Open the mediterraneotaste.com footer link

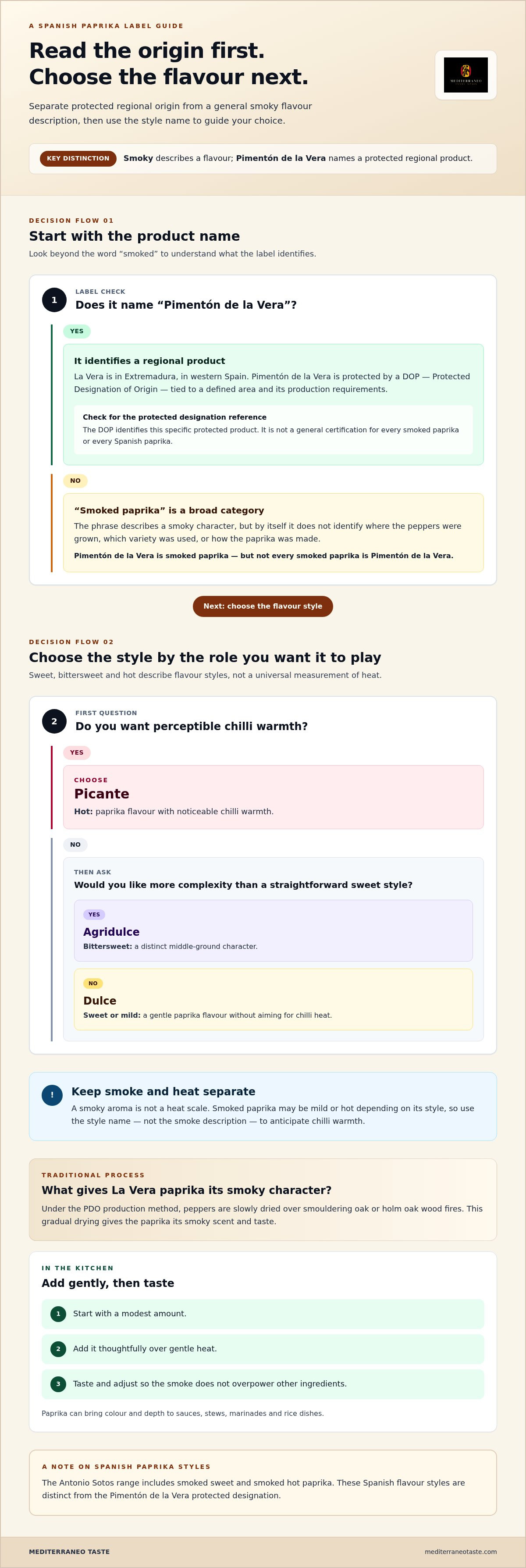pos(461,1552)
